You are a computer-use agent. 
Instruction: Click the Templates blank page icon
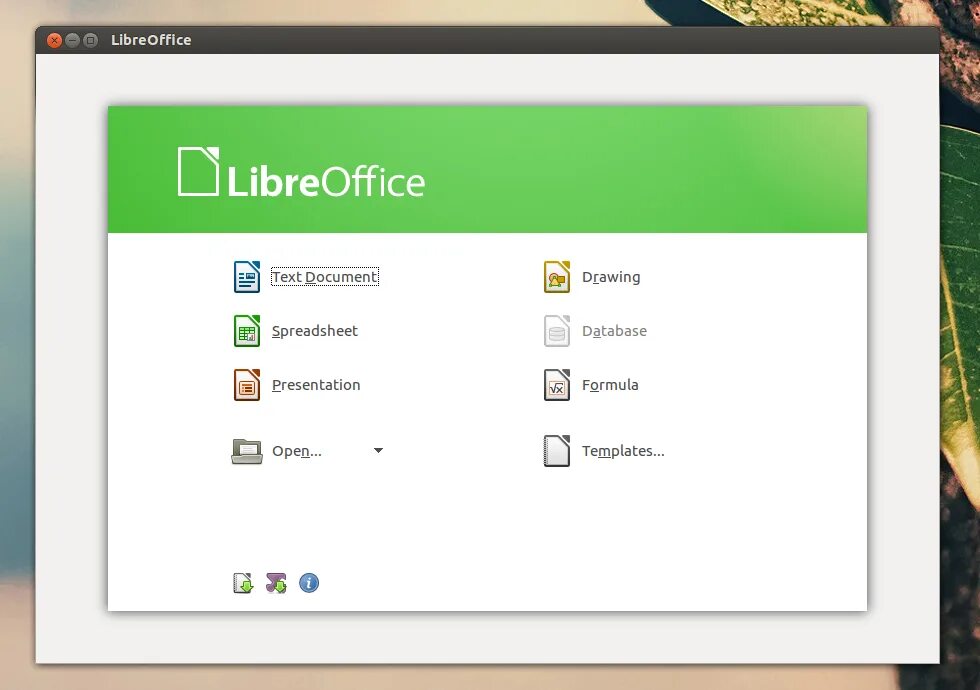557,451
